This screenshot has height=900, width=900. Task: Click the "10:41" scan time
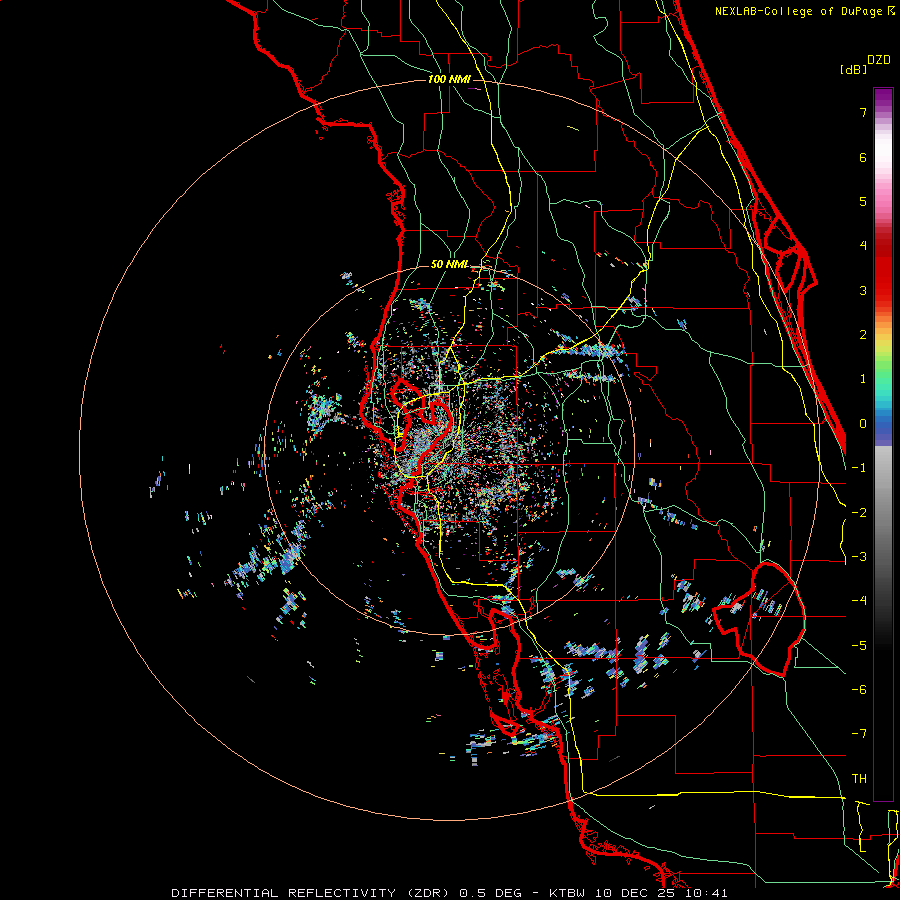[x=707, y=893]
